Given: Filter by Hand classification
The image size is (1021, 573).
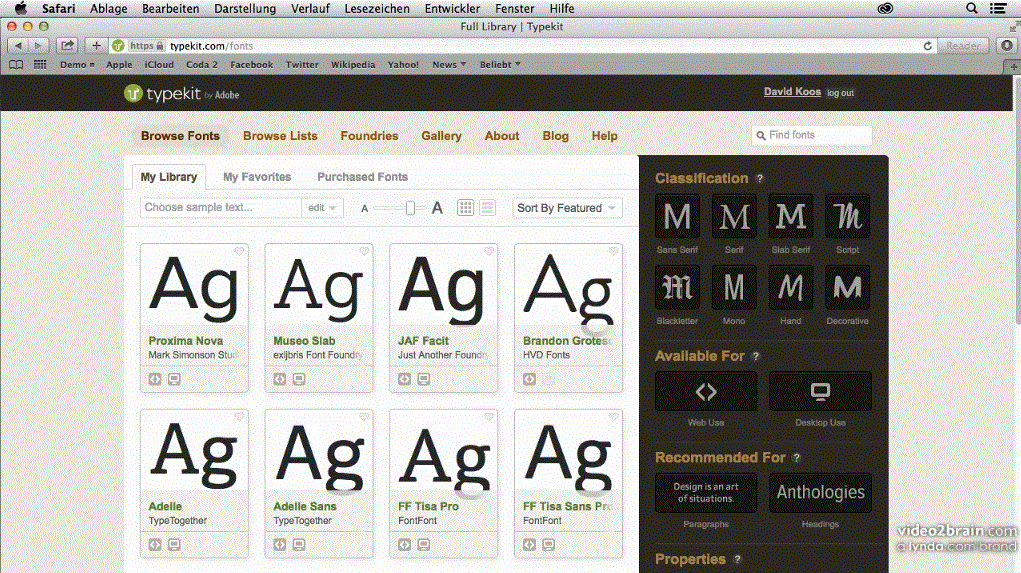Looking at the screenshot, I should (x=790, y=287).
